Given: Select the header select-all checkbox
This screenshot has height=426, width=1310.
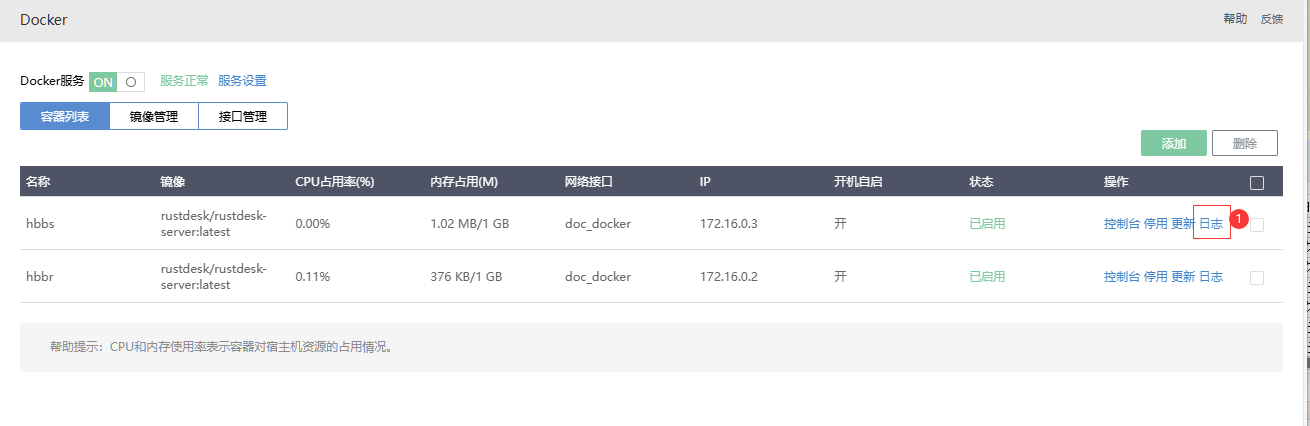Looking at the screenshot, I should click(1257, 183).
